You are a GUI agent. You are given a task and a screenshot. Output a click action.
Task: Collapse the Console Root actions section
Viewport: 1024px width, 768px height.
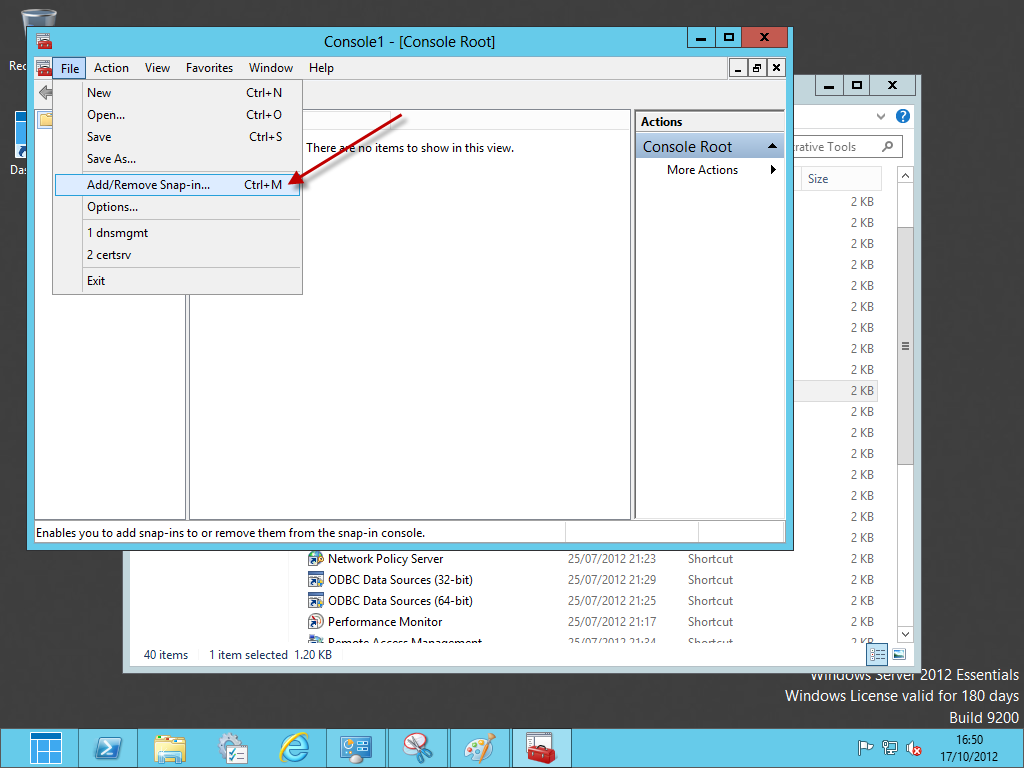click(x=773, y=147)
